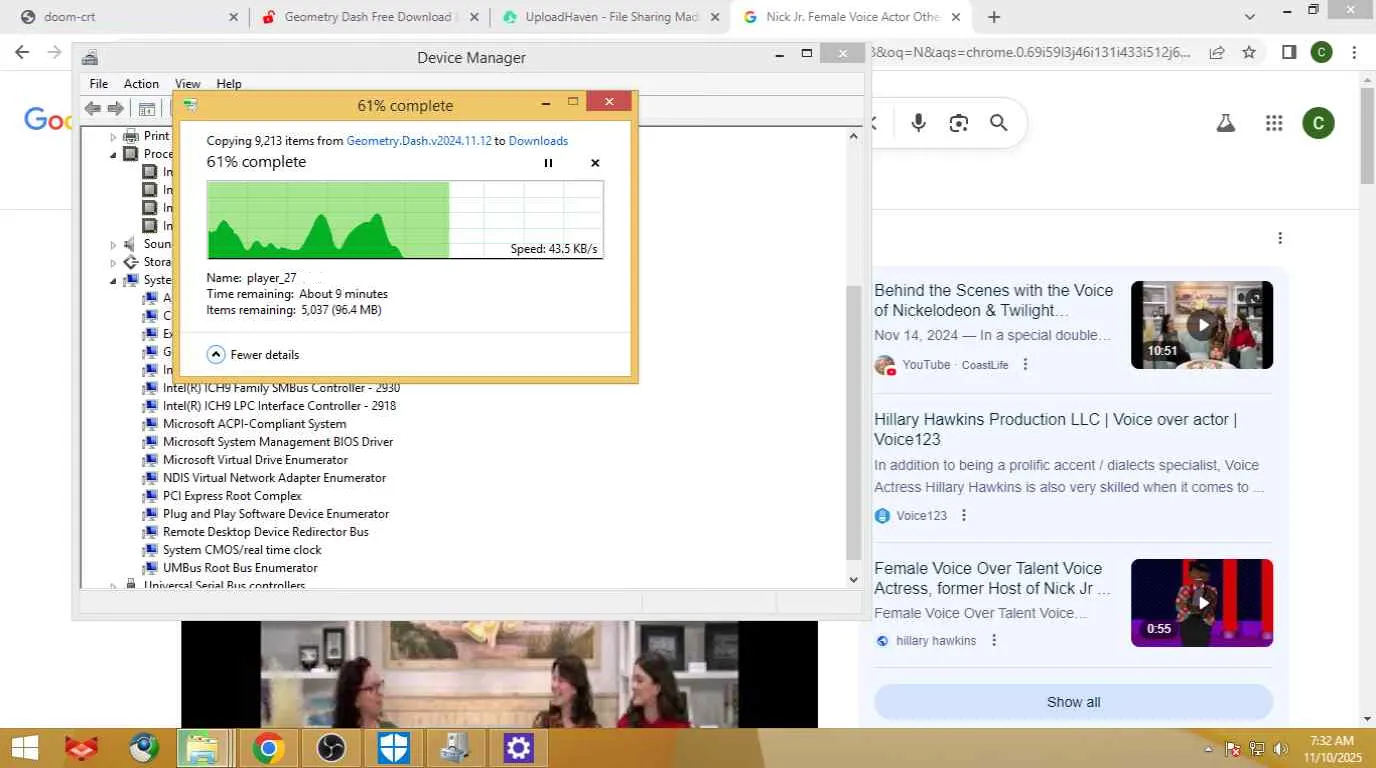Open the File menu in Device Manager

tap(98, 84)
